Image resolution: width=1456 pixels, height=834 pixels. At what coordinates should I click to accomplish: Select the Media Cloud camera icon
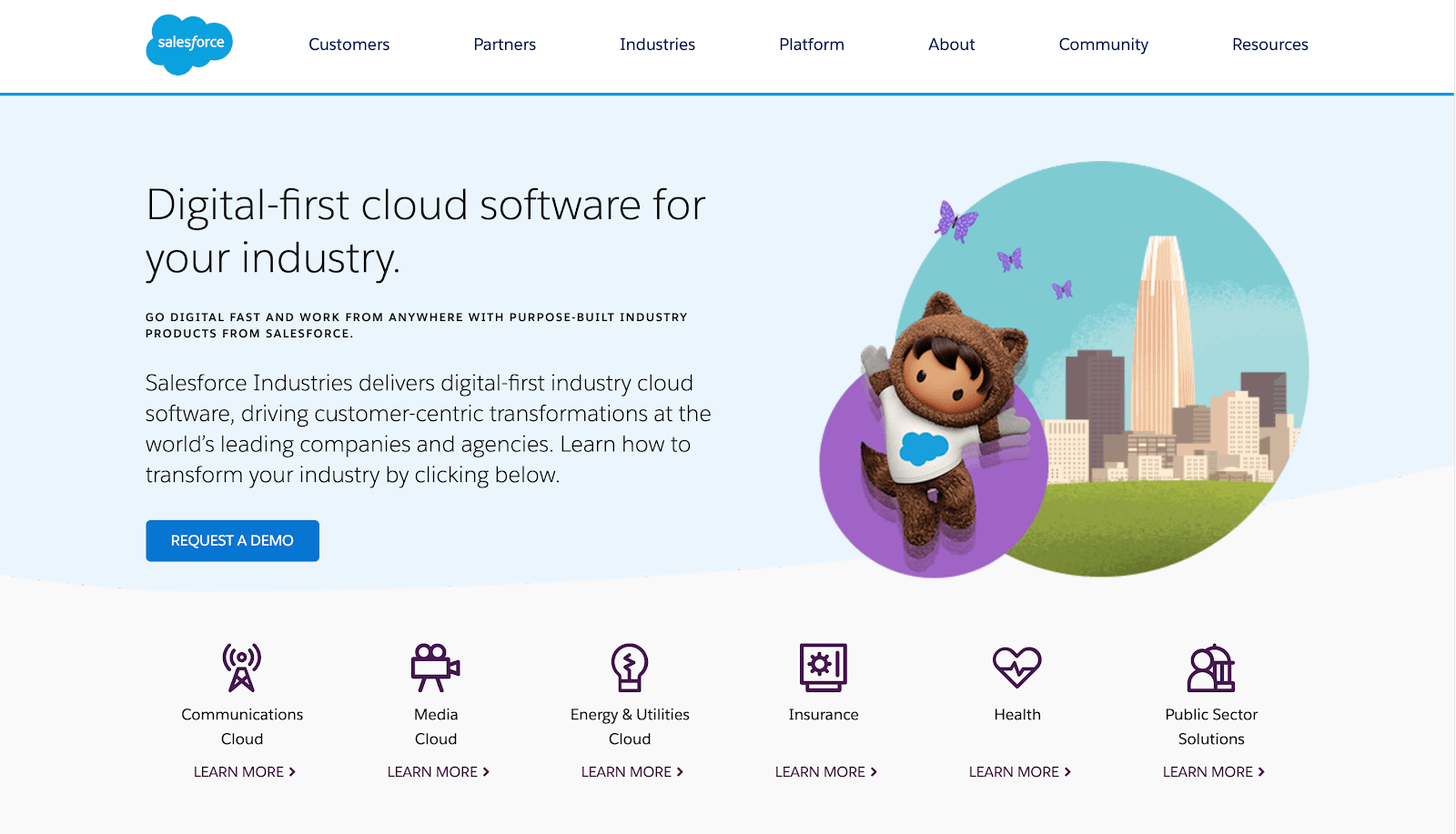tap(436, 668)
